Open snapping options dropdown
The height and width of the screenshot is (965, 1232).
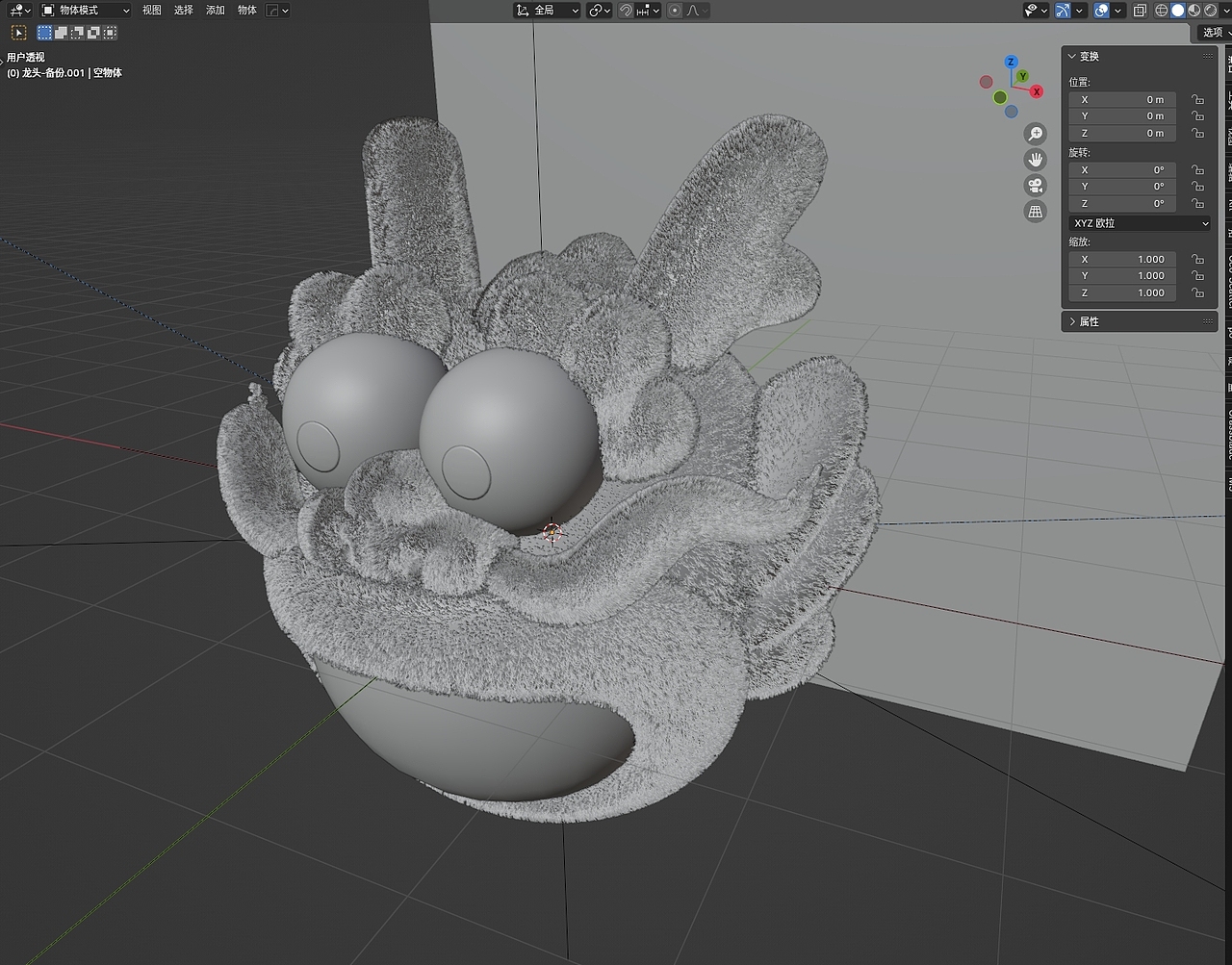[x=649, y=10]
